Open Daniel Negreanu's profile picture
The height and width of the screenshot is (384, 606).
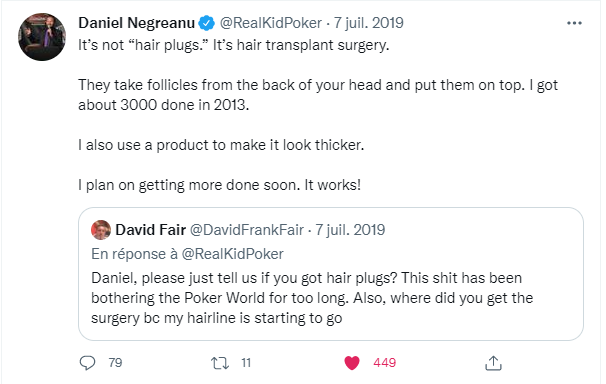(x=42, y=37)
